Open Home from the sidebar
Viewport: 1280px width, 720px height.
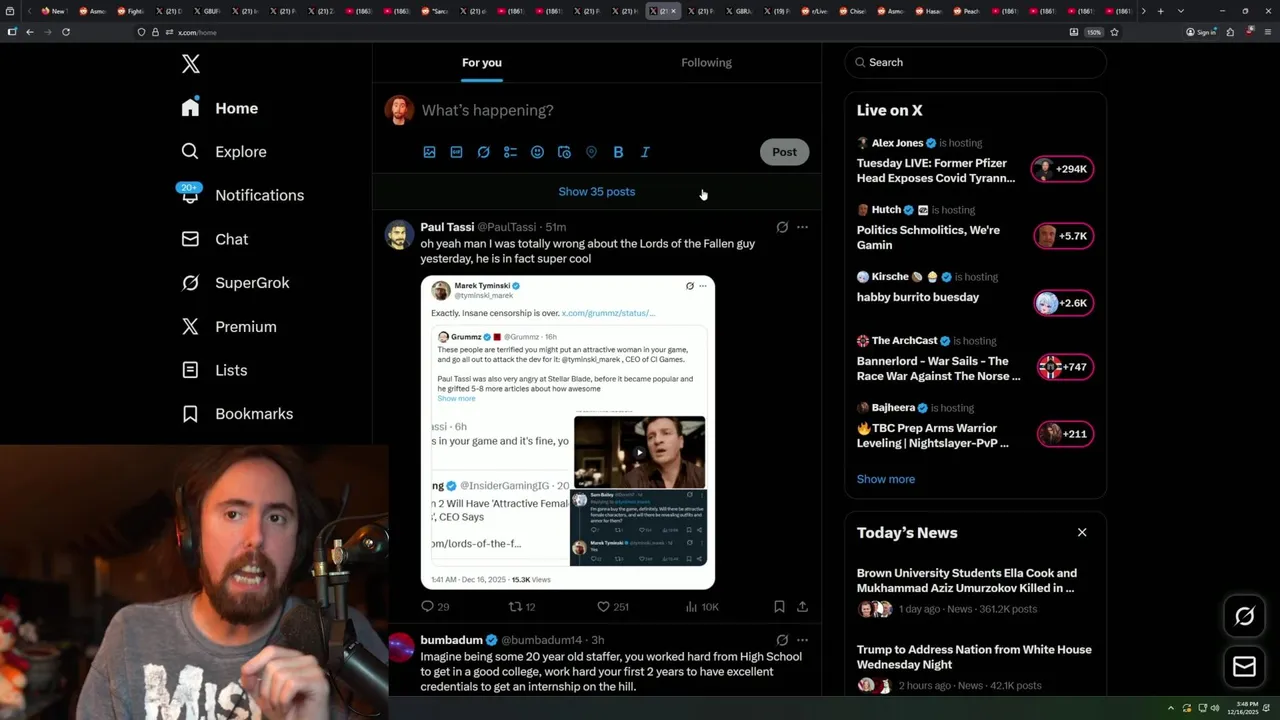pyautogui.click(x=220, y=108)
